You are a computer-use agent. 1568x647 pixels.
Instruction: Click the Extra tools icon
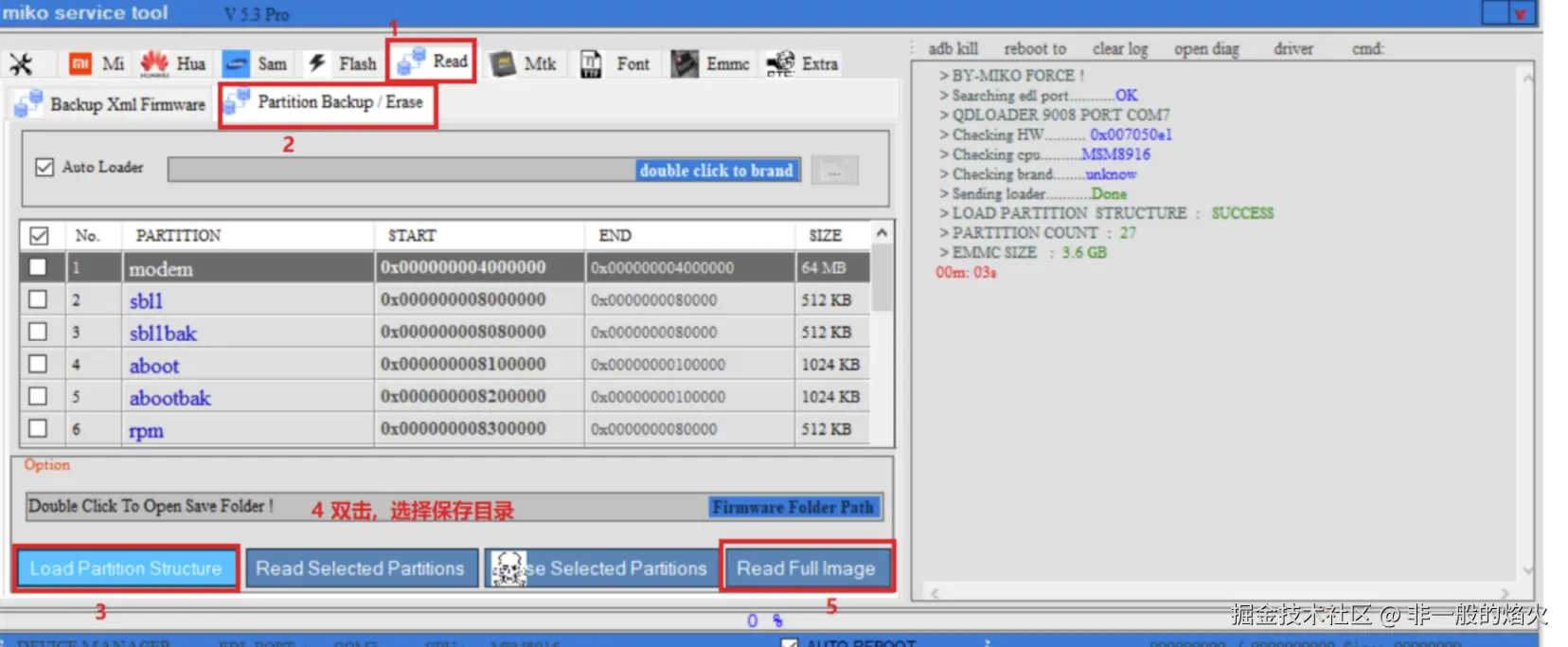coord(780,63)
